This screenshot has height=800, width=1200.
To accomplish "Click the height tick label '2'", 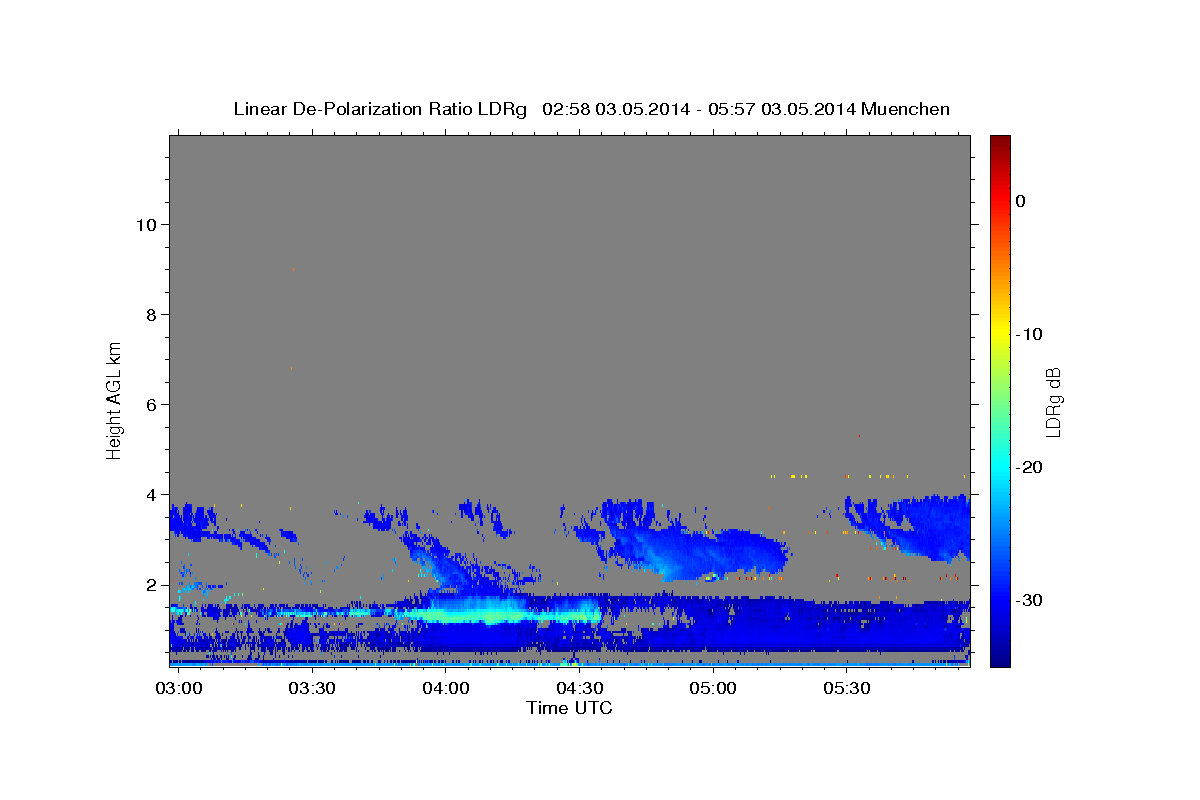I will pyautogui.click(x=152, y=585).
